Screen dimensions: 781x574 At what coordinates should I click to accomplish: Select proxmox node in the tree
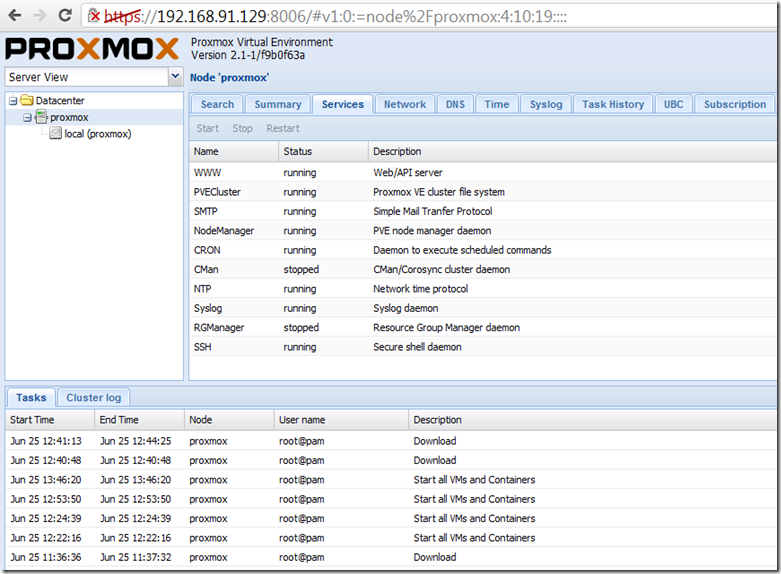tap(69, 118)
